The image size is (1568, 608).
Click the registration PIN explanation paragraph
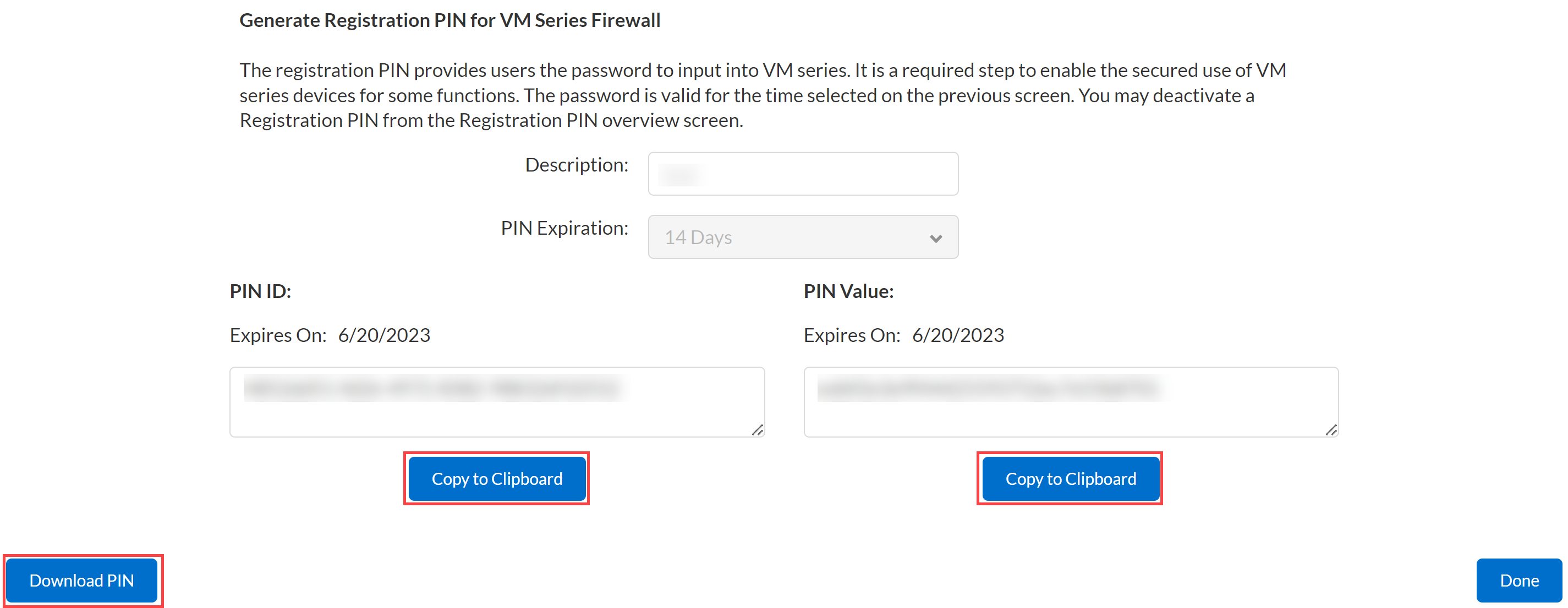pos(762,96)
